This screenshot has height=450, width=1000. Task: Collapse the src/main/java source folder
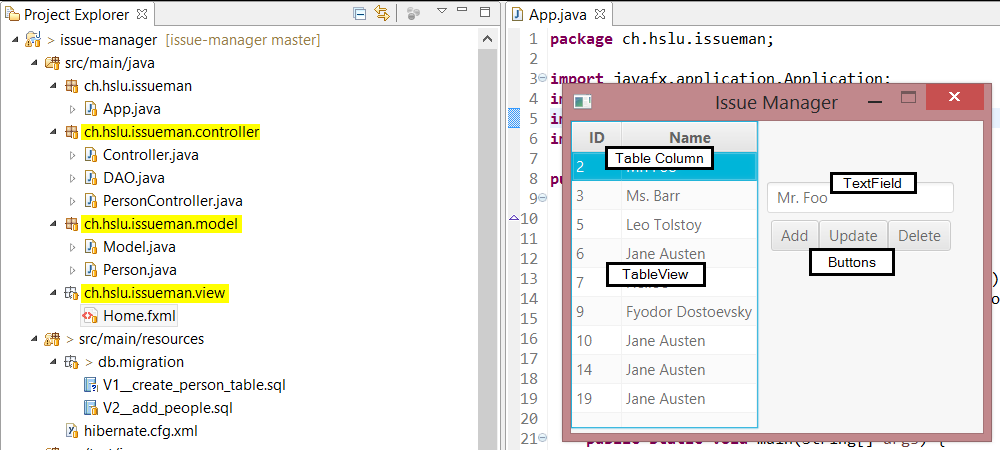pyautogui.click(x=34, y=63)
